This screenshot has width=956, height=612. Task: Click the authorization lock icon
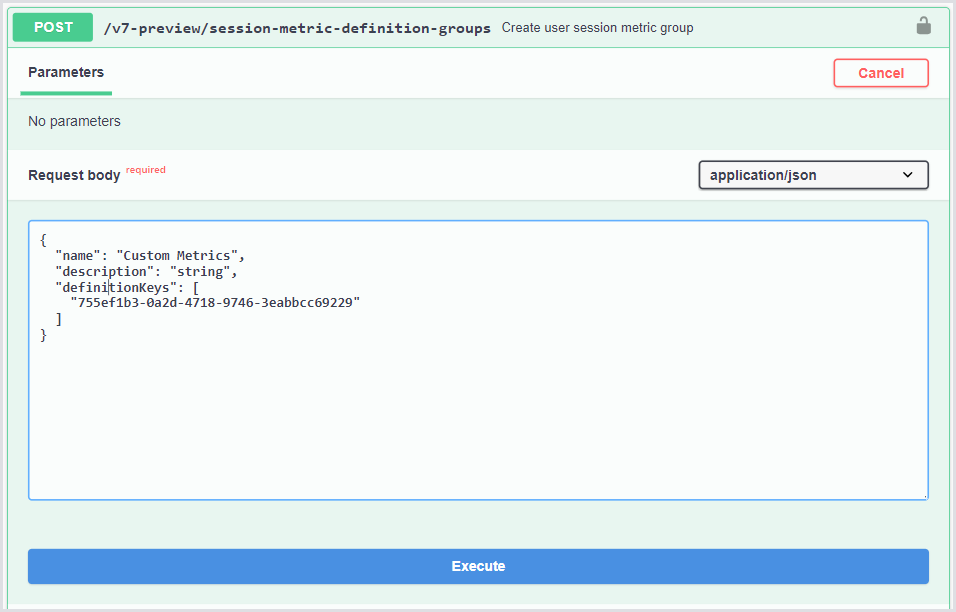pyautogui.click(x=923, y=26)
